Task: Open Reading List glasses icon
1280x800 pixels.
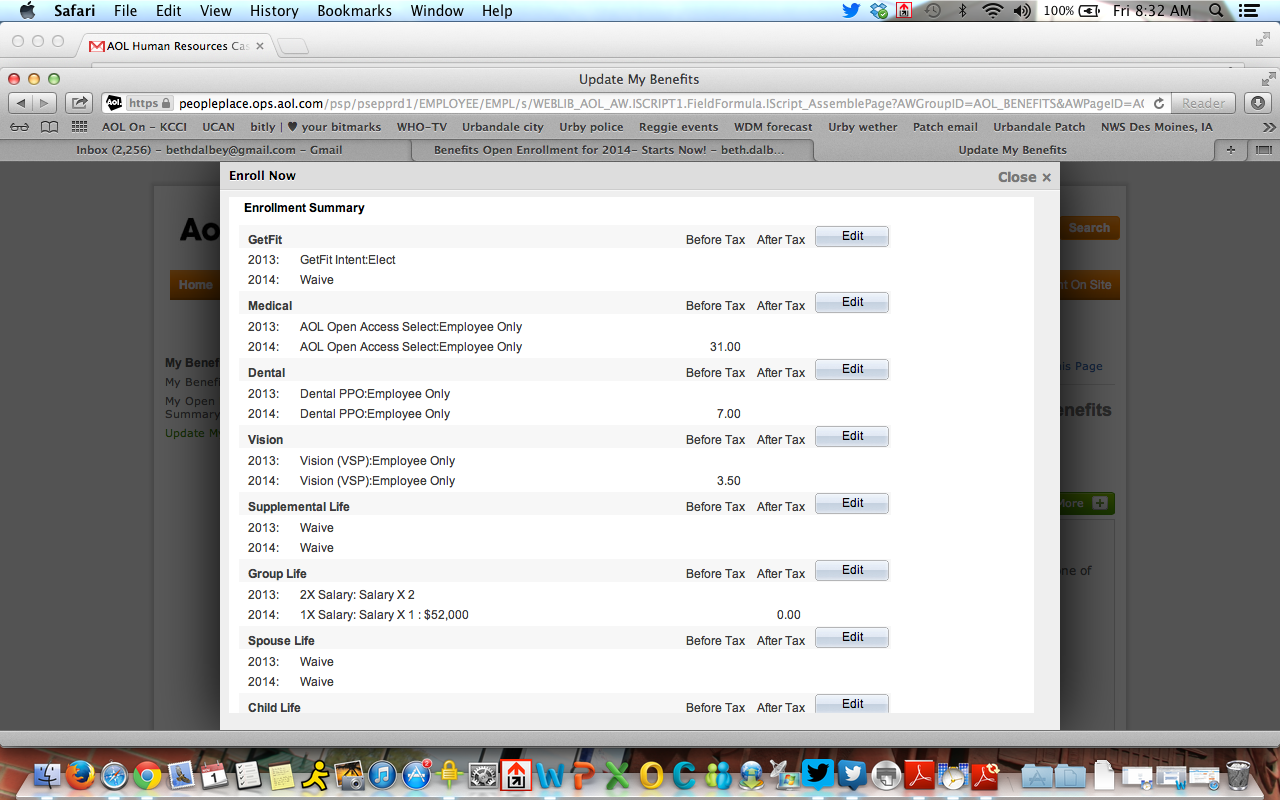Action: (x=21, y=127)
